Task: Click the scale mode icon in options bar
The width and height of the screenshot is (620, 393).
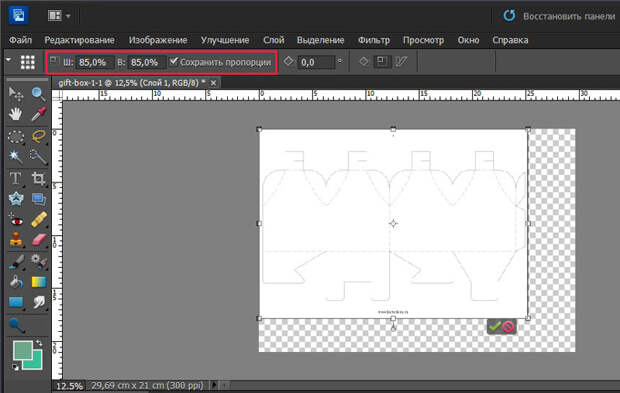Action: (x=382, y=62)
